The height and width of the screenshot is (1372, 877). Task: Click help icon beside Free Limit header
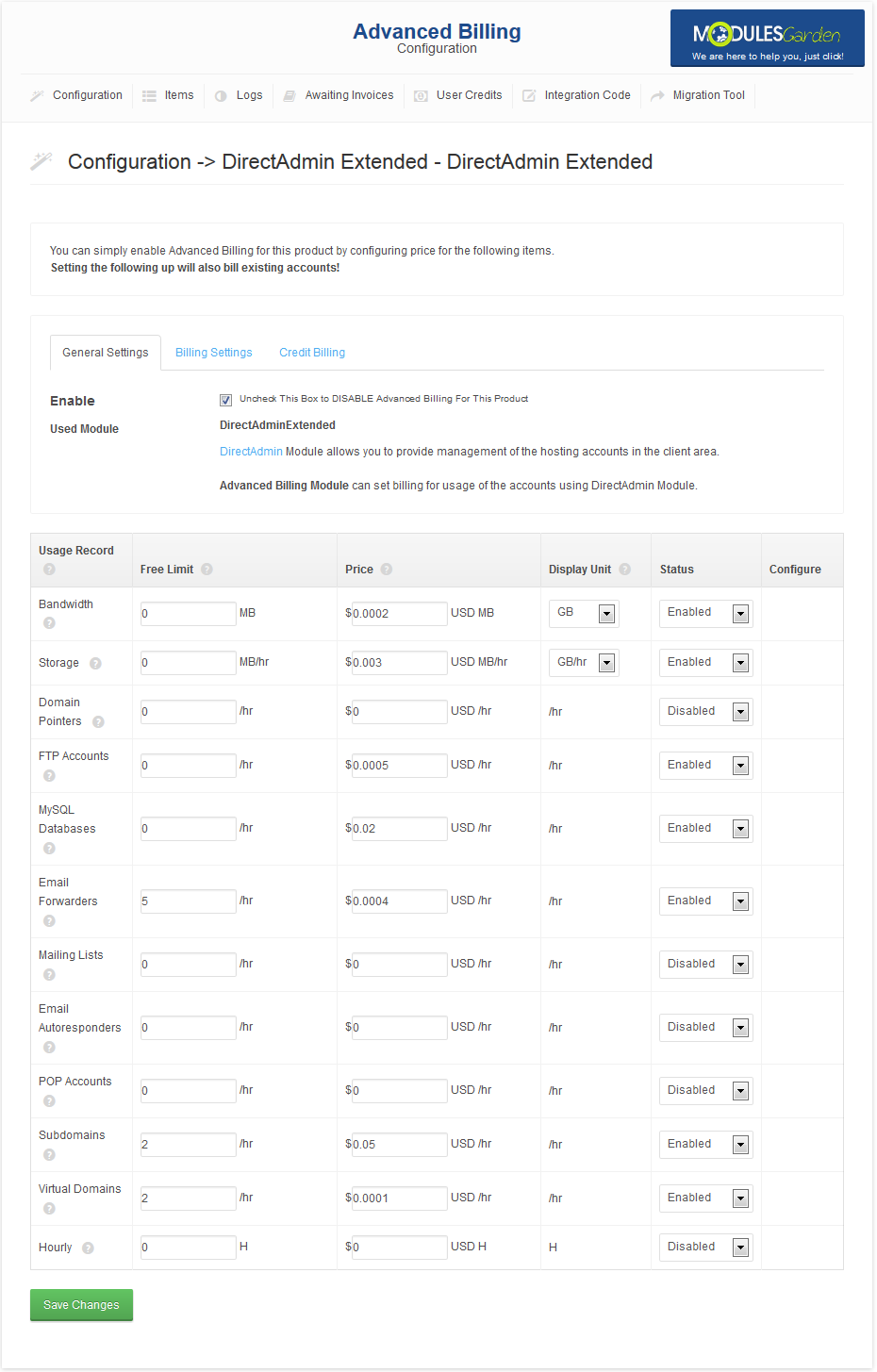point(207,569)
